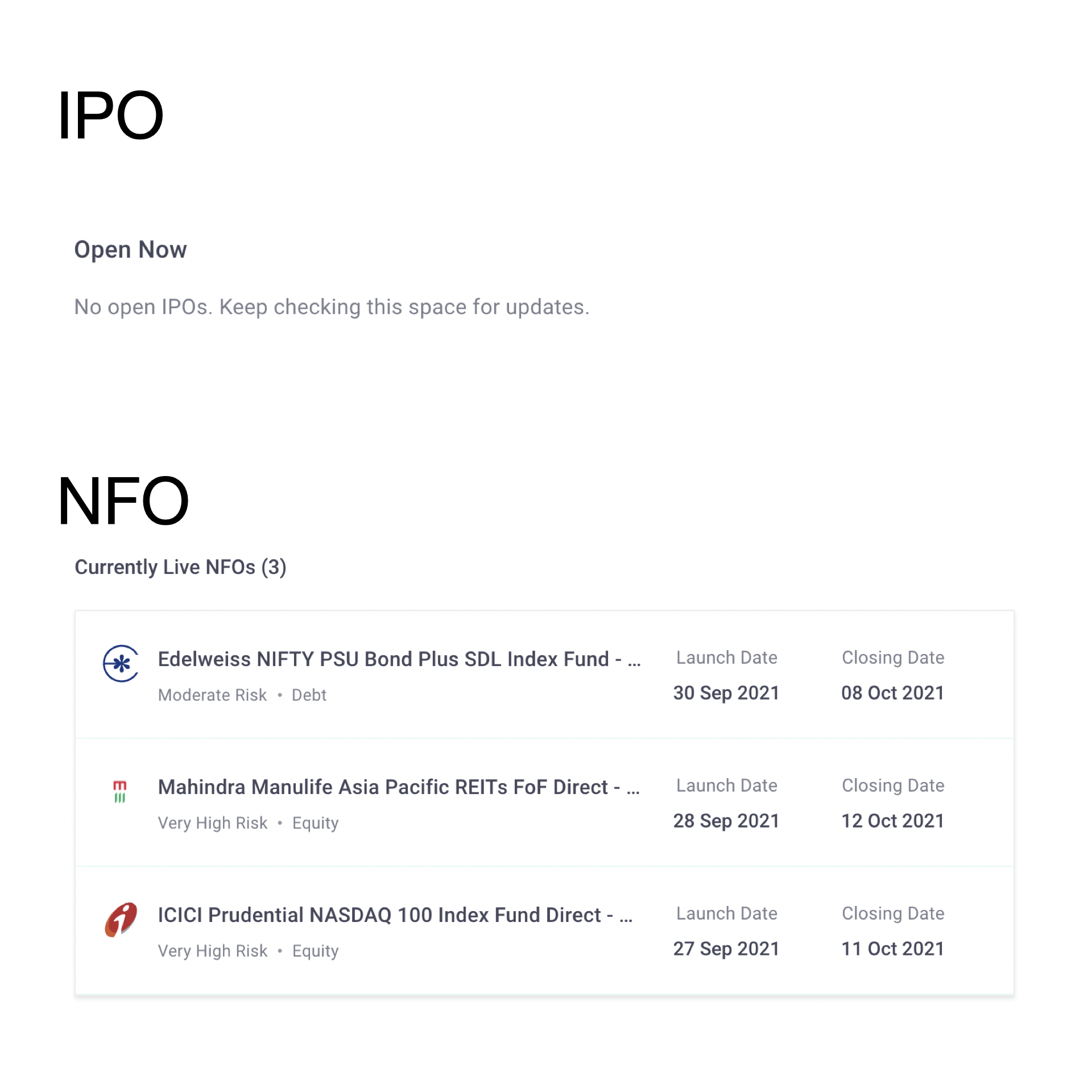Click Edelweiss closing date 08 Oct 2021
The image size is (1092, 1092).
click(892, 693)
